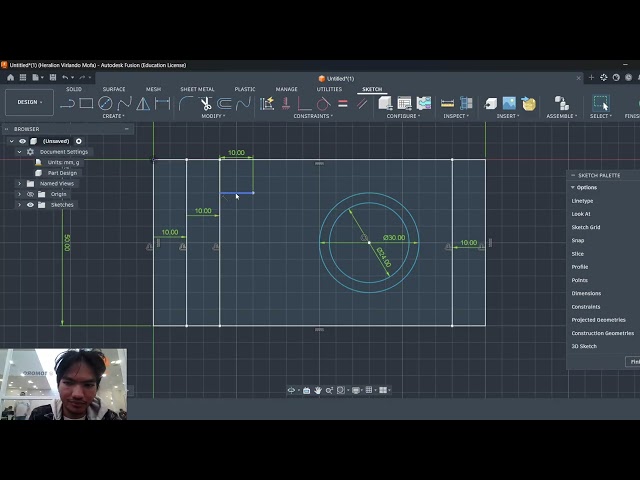Select the Trim scissors tool
The image size is (640, 480).
click(206, 104)
